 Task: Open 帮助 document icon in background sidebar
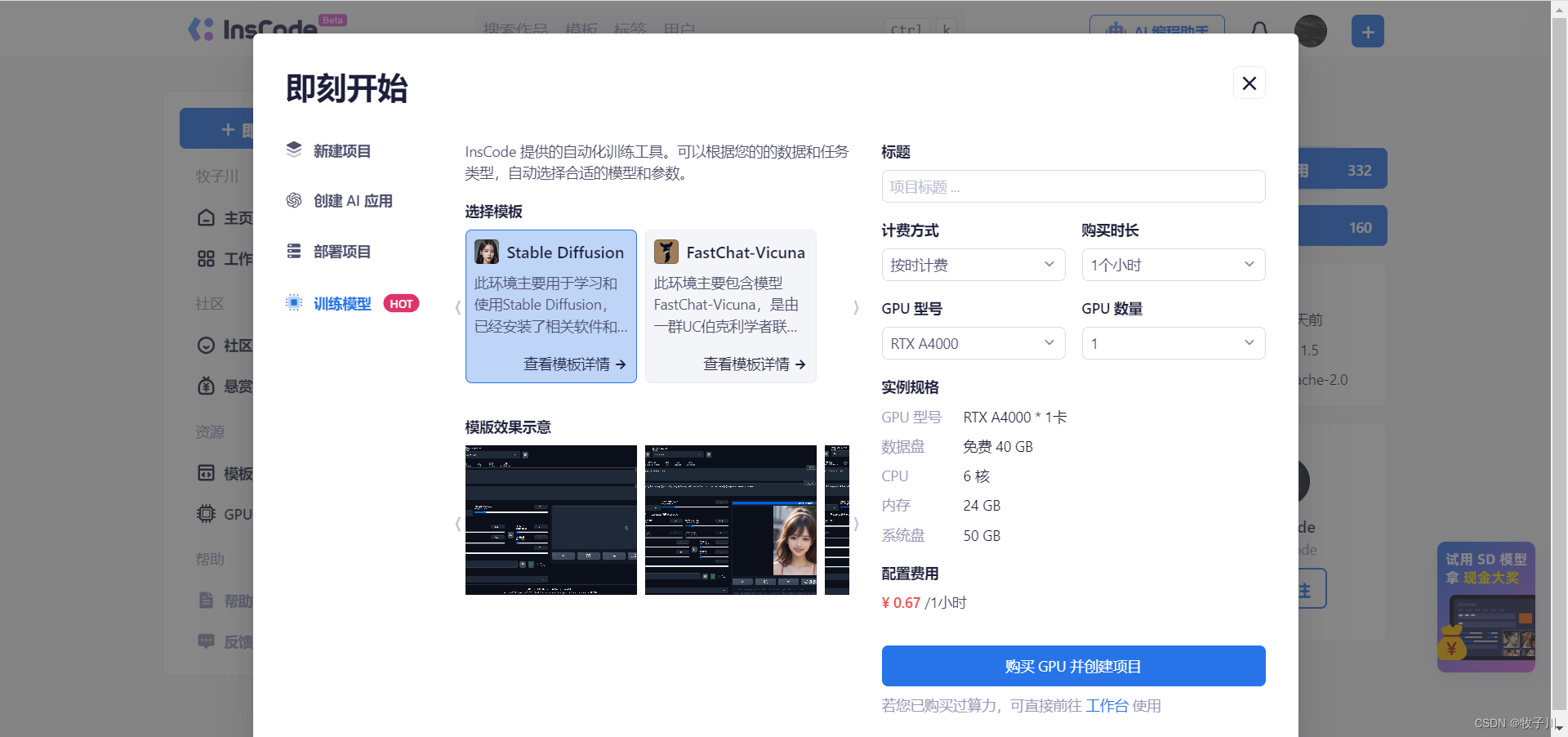[206, 601]
